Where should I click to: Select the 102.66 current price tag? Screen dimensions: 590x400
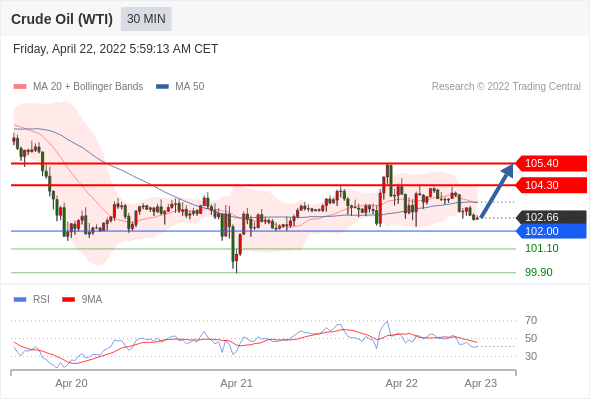[x=551, y=217]
